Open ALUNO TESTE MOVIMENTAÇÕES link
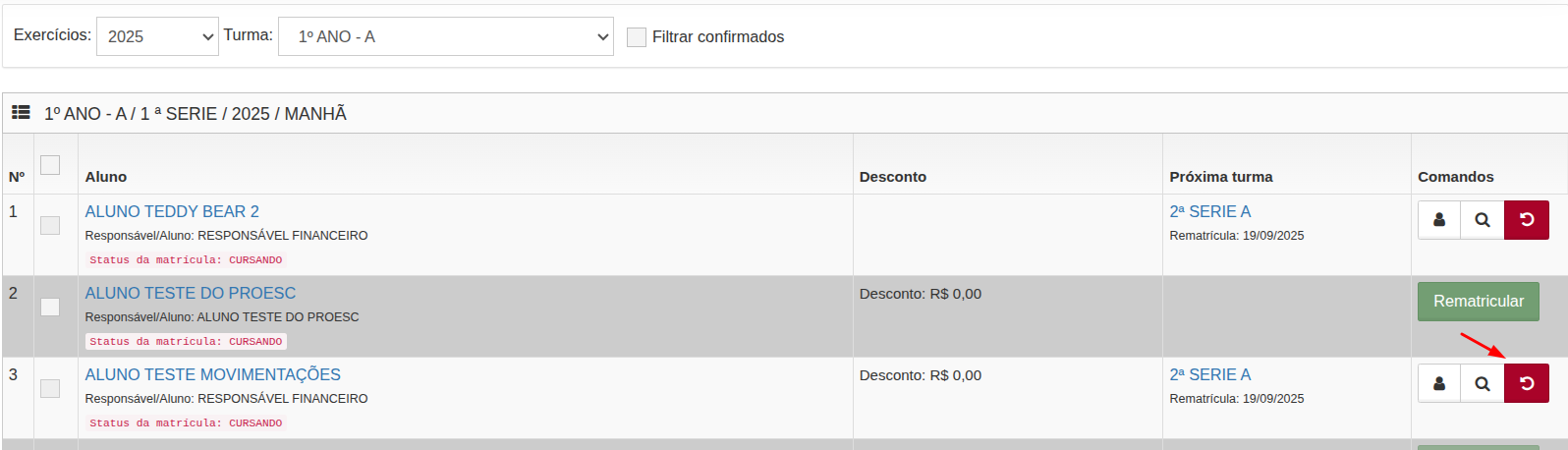The width and height of the screenshot is (1568, 450). pyautogui.click(x=212, y=374)
